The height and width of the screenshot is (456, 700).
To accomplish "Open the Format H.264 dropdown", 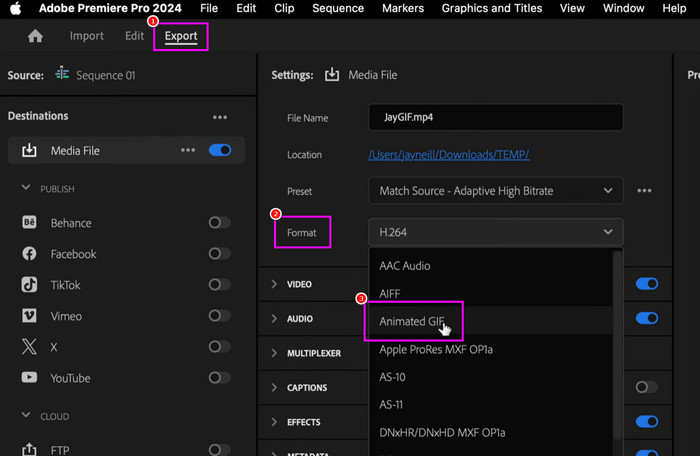I will tap(496, 232).
